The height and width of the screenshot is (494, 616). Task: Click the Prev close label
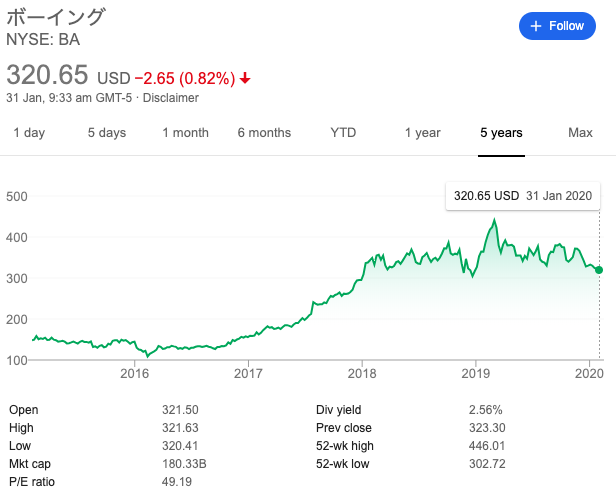[x=344, y=428]
